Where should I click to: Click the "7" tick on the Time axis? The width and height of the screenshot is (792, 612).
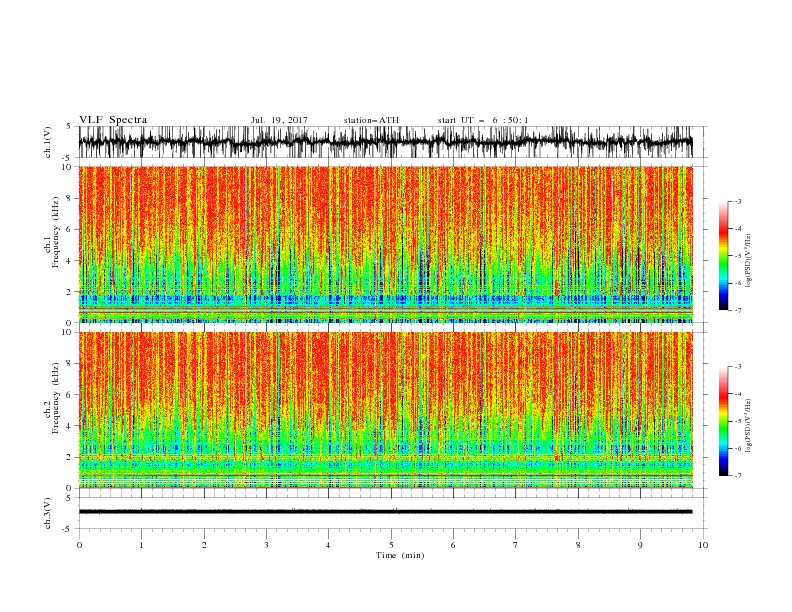(516, 545)
